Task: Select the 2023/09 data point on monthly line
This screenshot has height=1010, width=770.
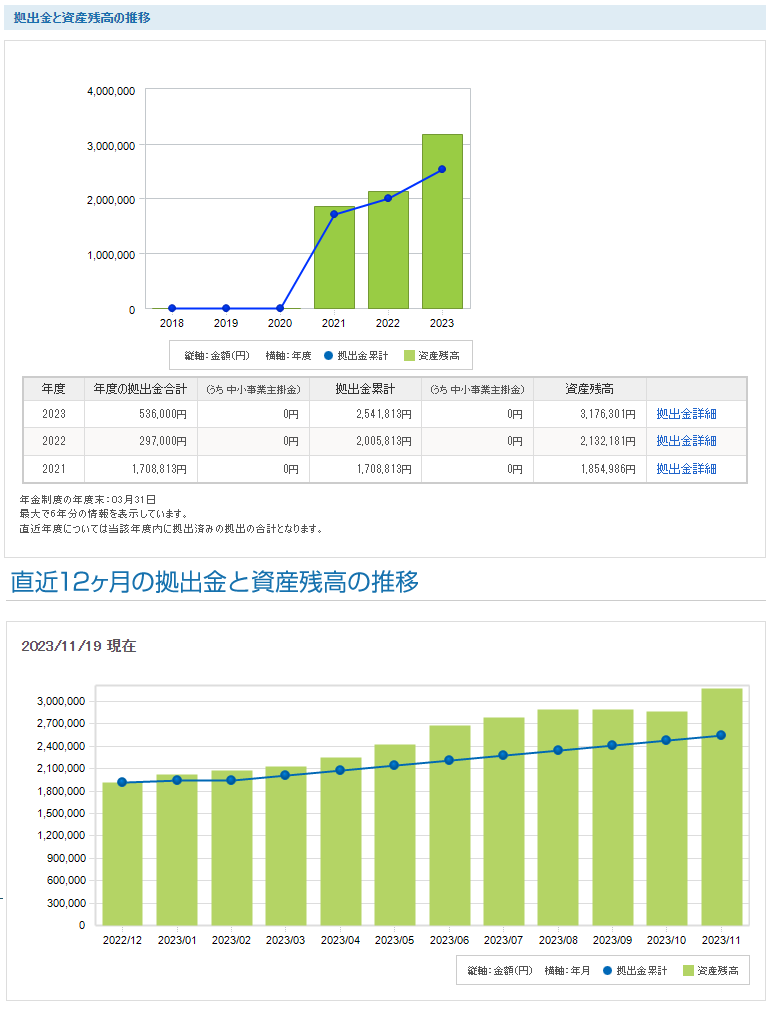Action: point(613,745)
